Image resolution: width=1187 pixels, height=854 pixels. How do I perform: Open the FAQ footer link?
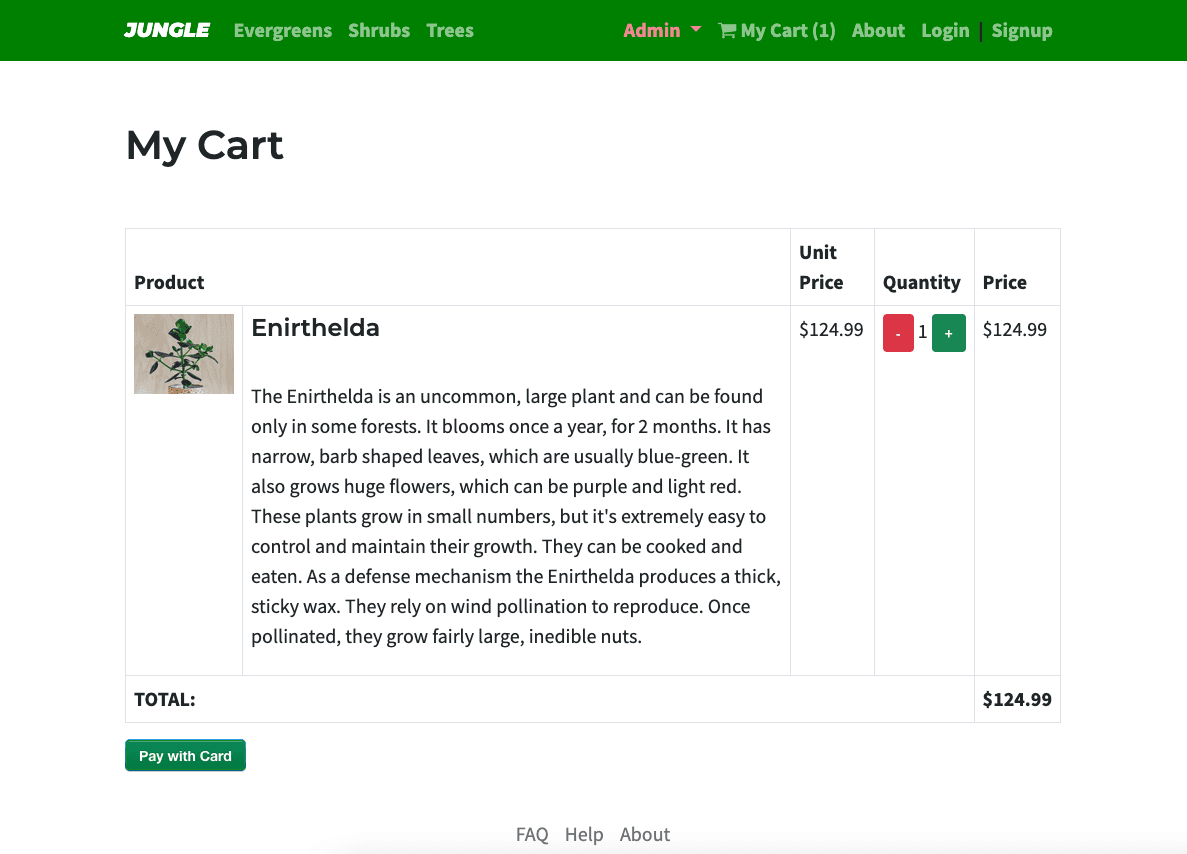click(x=532, y=834)
